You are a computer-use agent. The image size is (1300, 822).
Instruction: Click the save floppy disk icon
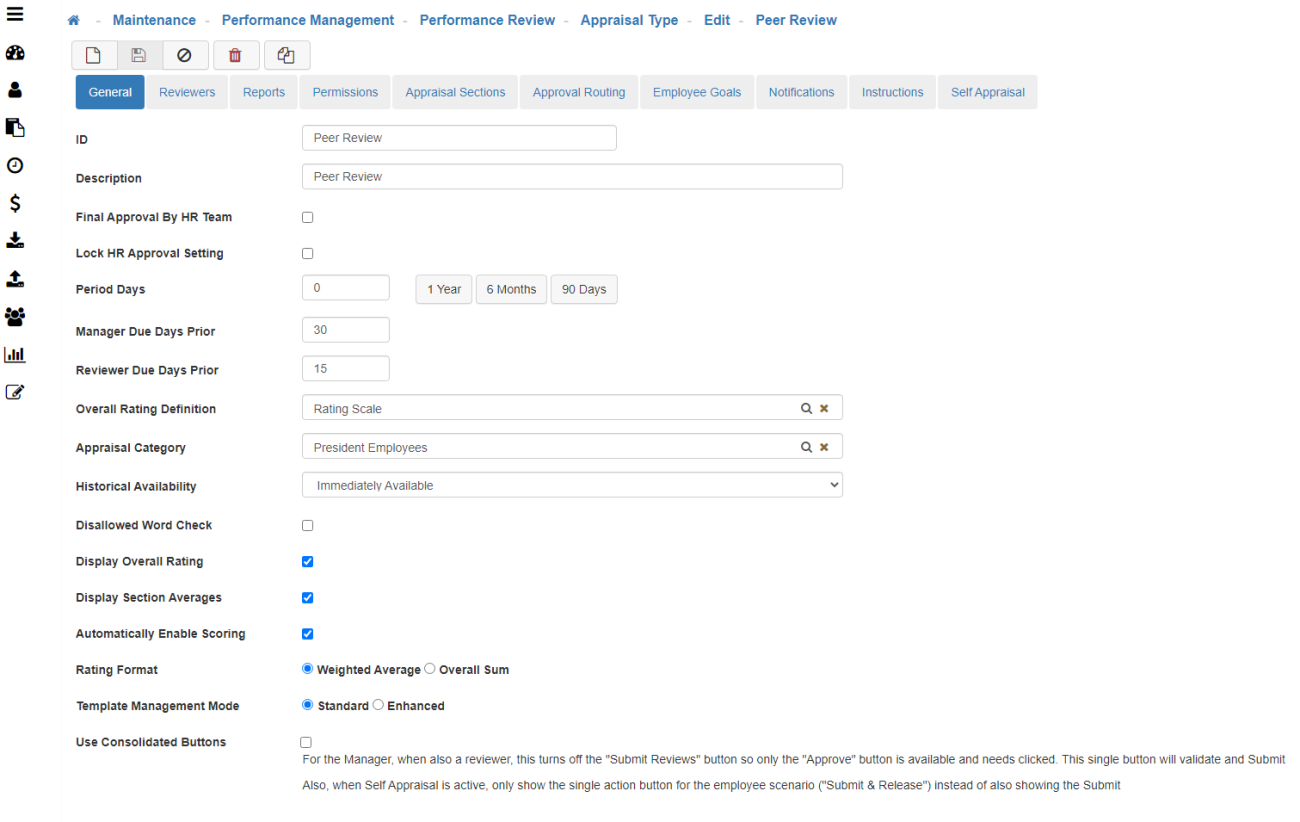point(139,56)
